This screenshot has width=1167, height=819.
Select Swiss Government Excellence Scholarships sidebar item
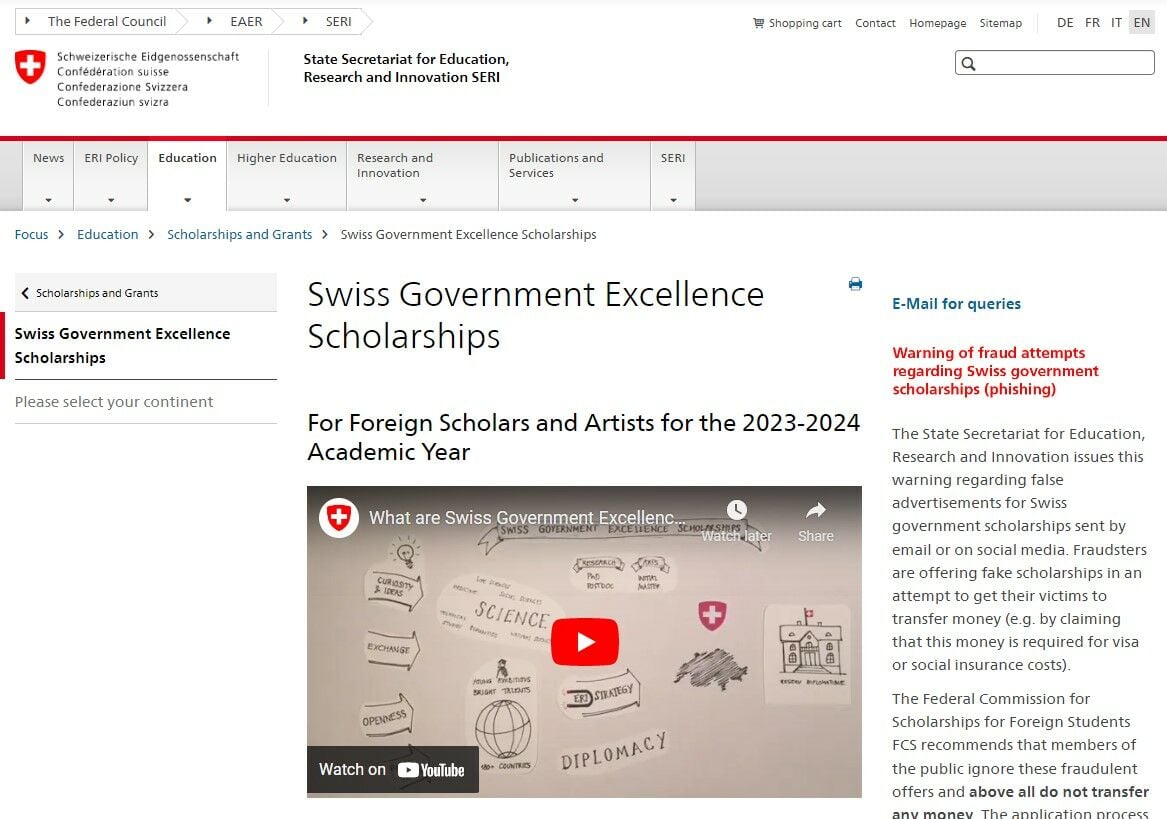(146, 345)
